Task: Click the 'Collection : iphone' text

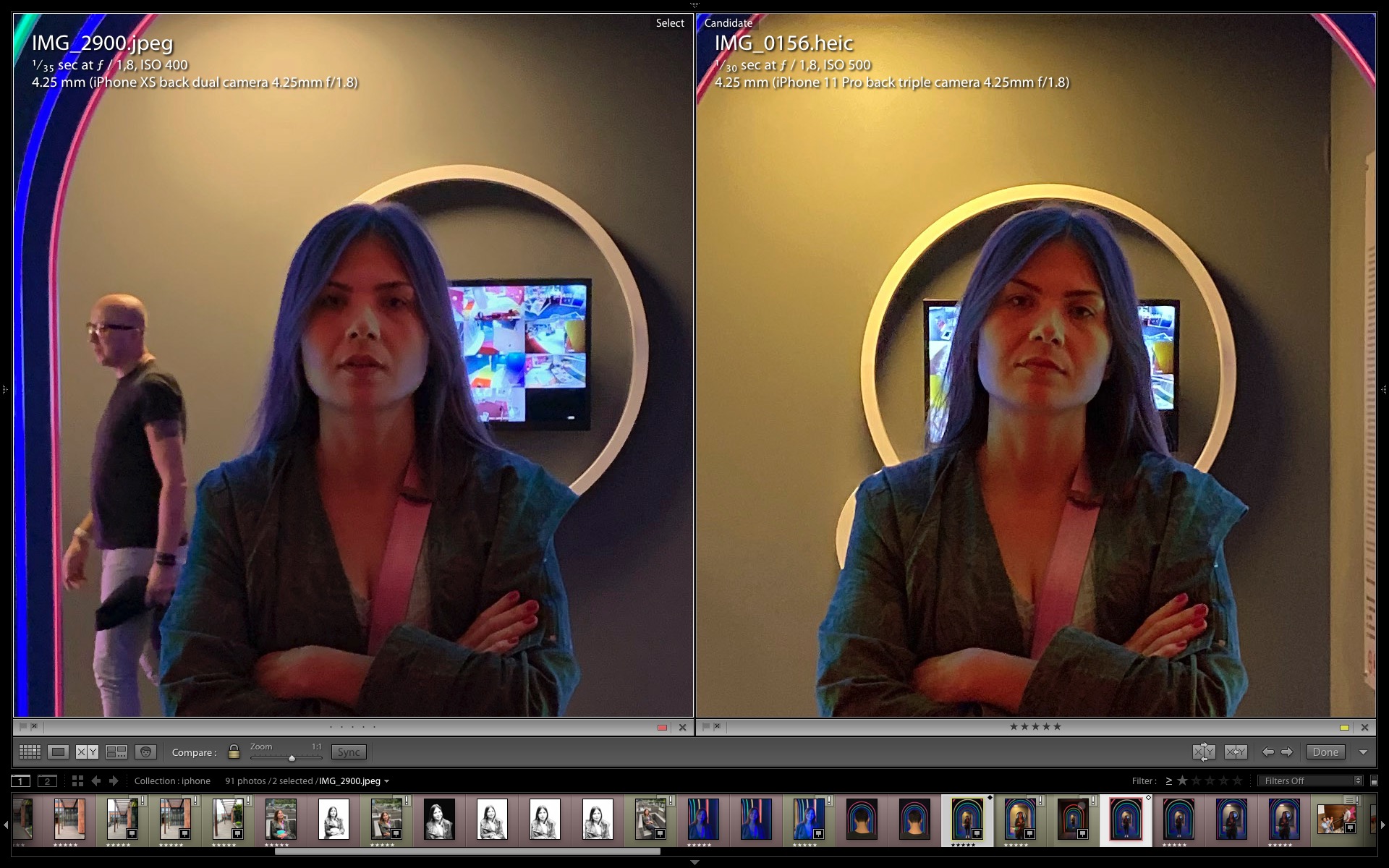Action: coord(172,781)
